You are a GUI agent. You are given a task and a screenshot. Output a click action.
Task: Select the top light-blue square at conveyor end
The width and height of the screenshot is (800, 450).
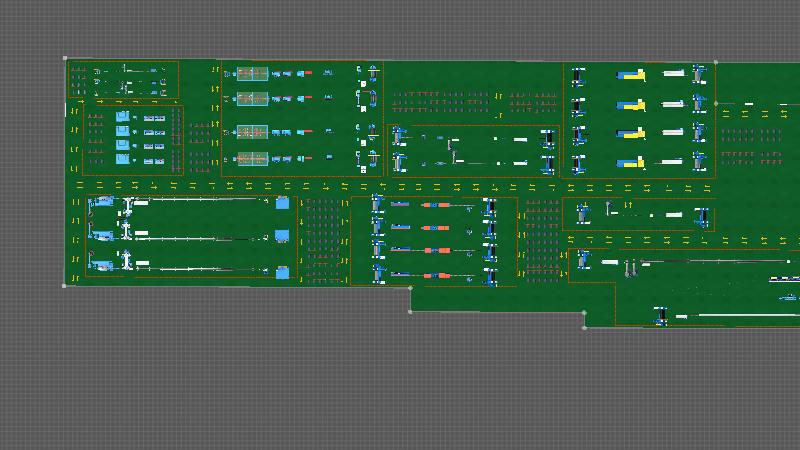pos(282,203)
